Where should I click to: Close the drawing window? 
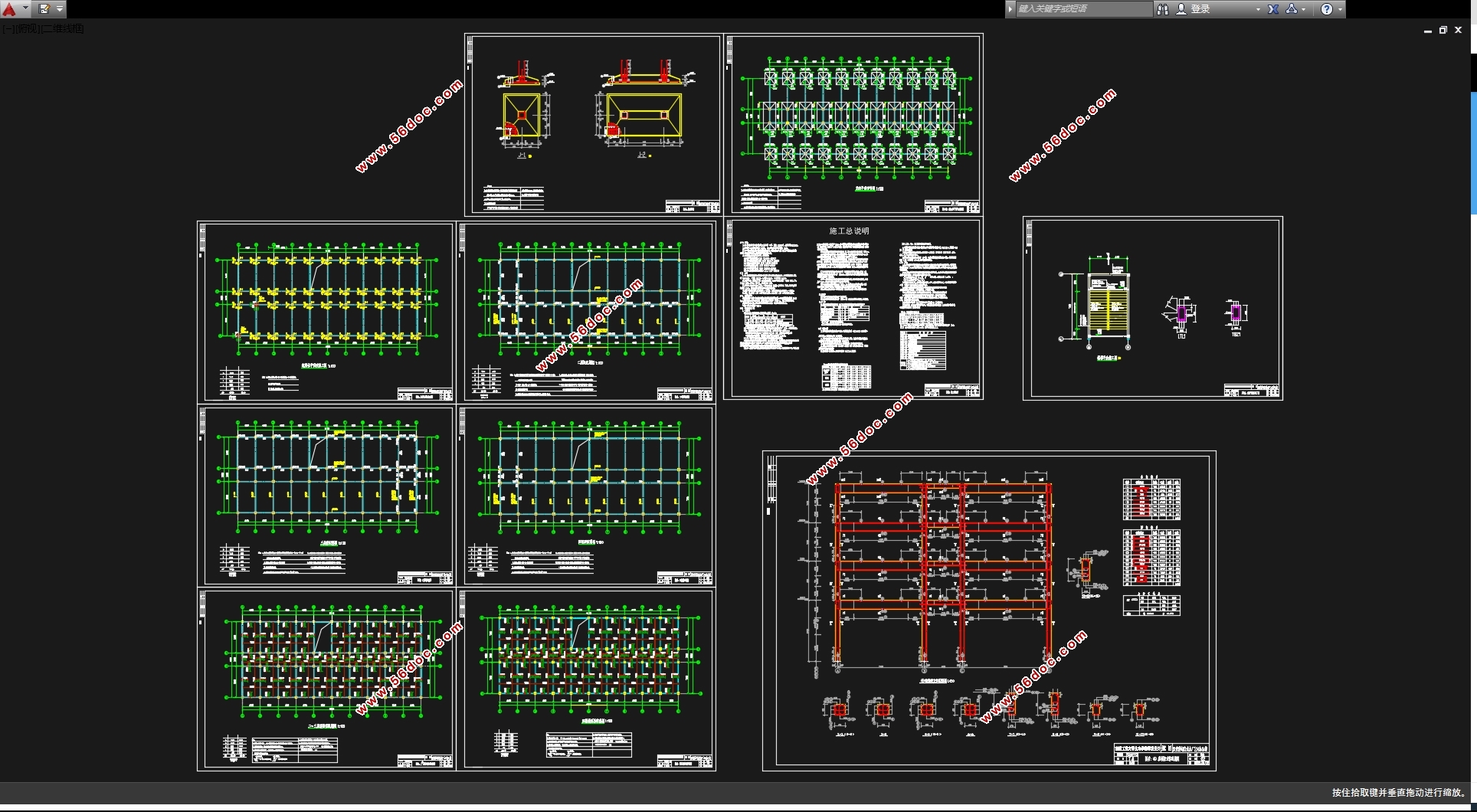point(1459,31)
